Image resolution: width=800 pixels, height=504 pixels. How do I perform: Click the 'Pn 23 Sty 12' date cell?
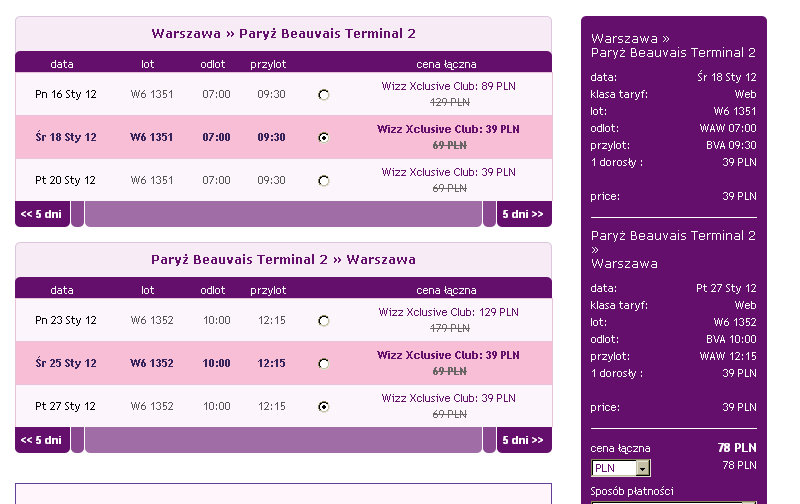coord(66,320)
